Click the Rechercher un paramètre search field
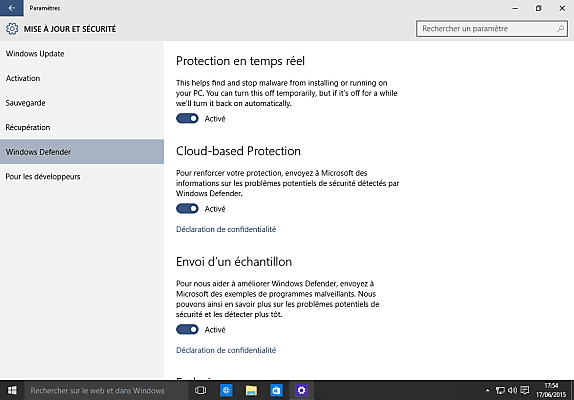 [492, 29]
